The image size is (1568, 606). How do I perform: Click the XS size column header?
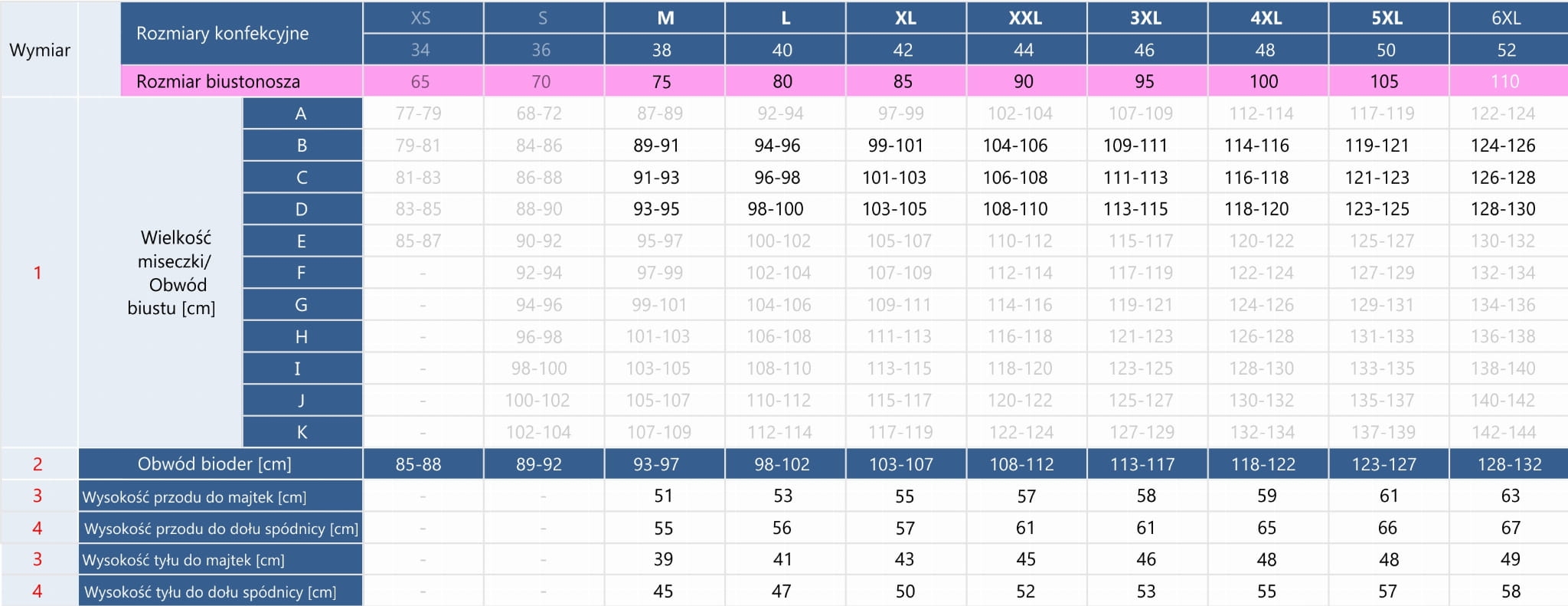[x=420, y=18]
